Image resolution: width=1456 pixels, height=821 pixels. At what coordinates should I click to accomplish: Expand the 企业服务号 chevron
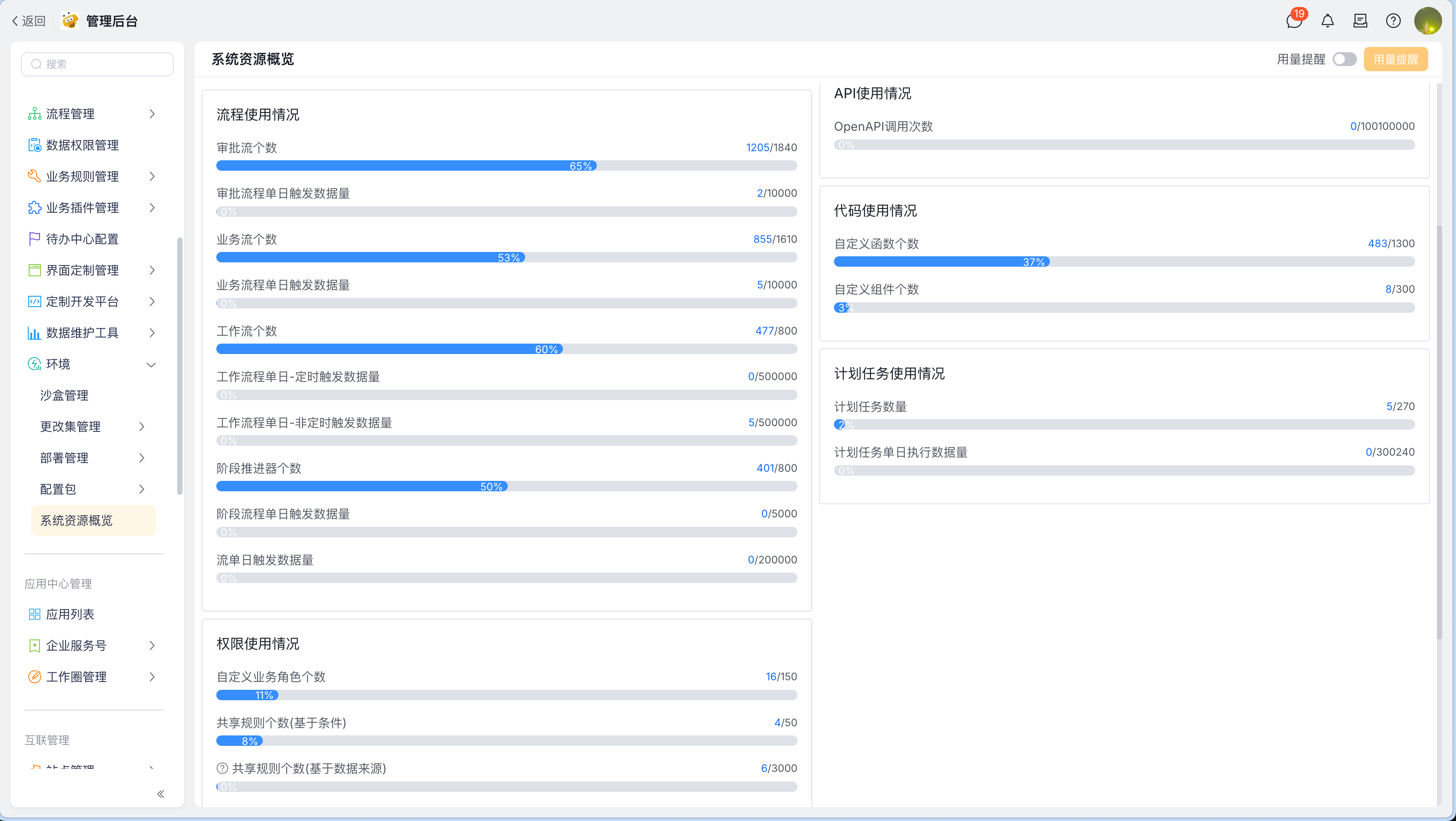[152, 645]
